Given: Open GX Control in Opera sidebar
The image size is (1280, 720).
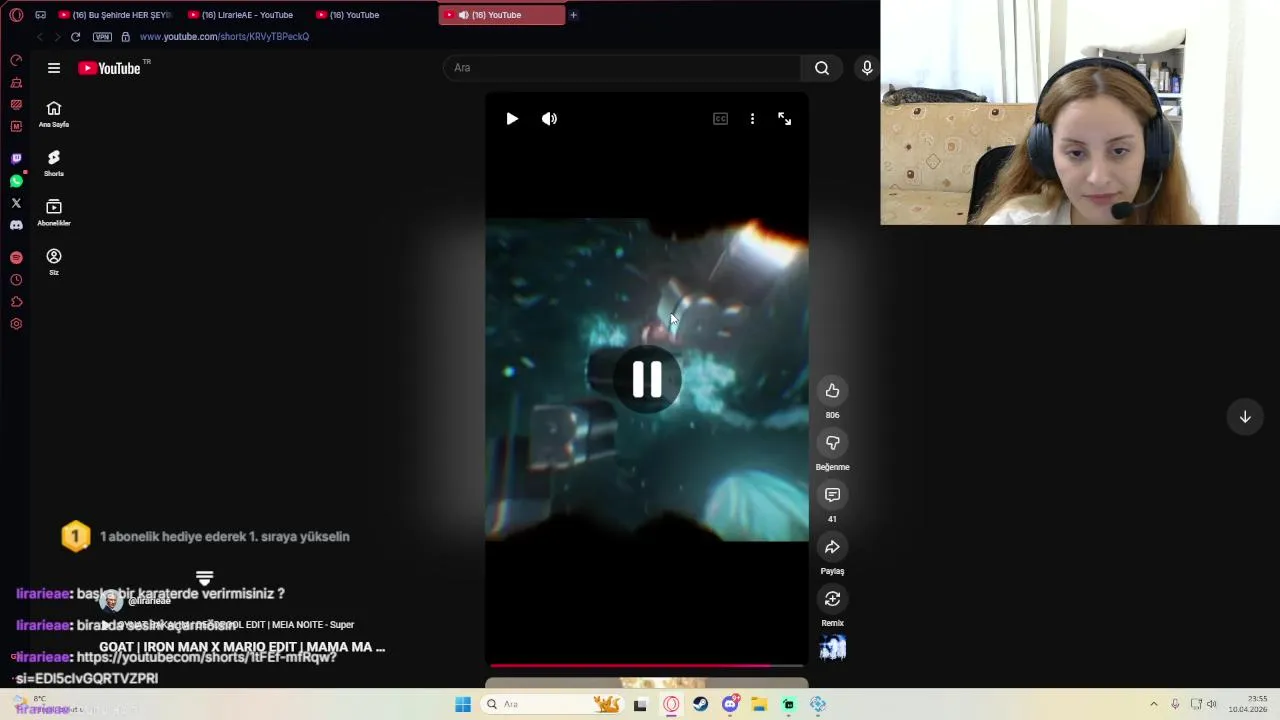Looking at the screenshot, I should click(x=16, y=60).
